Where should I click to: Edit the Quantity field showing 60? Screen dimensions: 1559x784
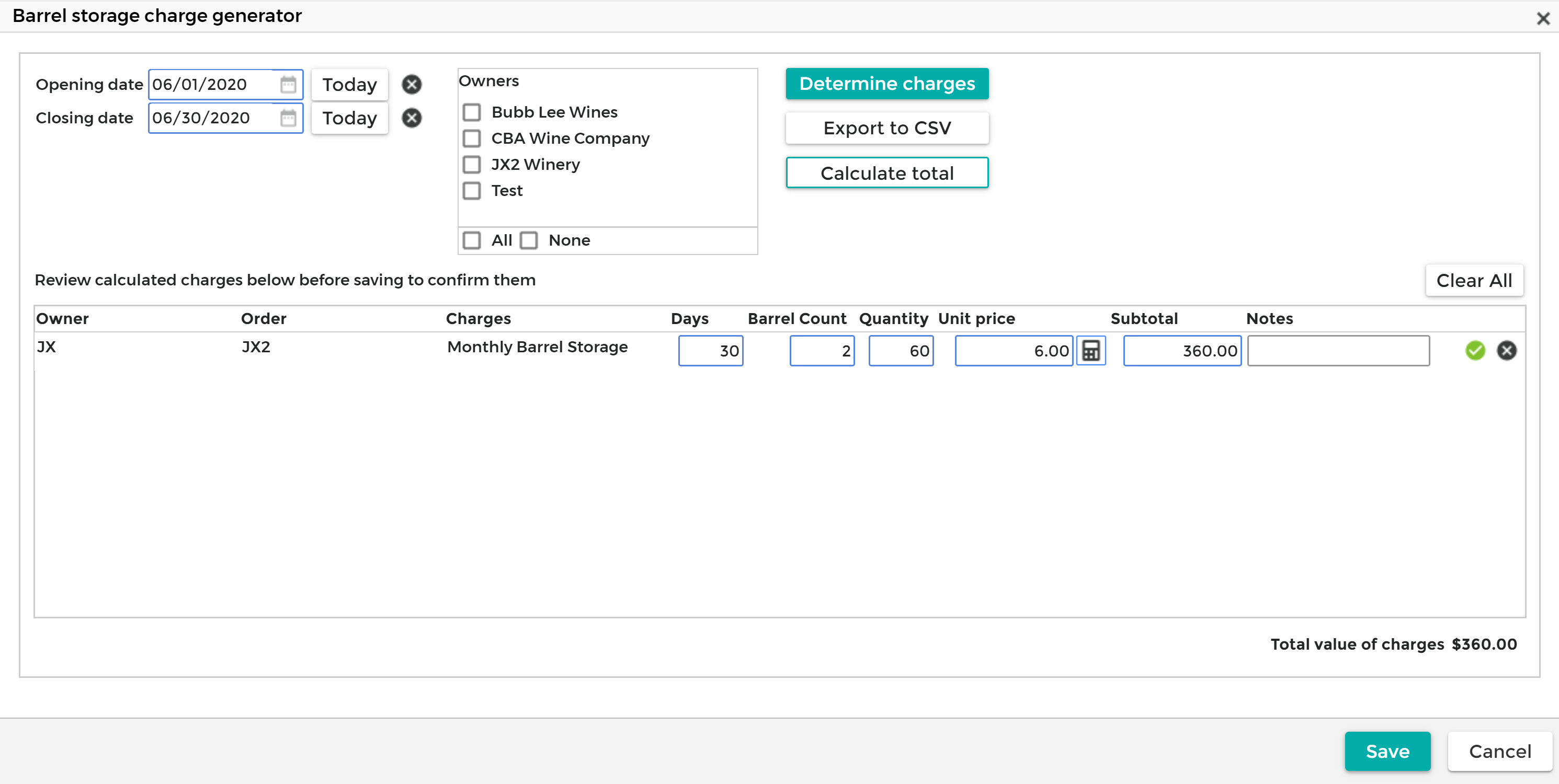(901, 350)
